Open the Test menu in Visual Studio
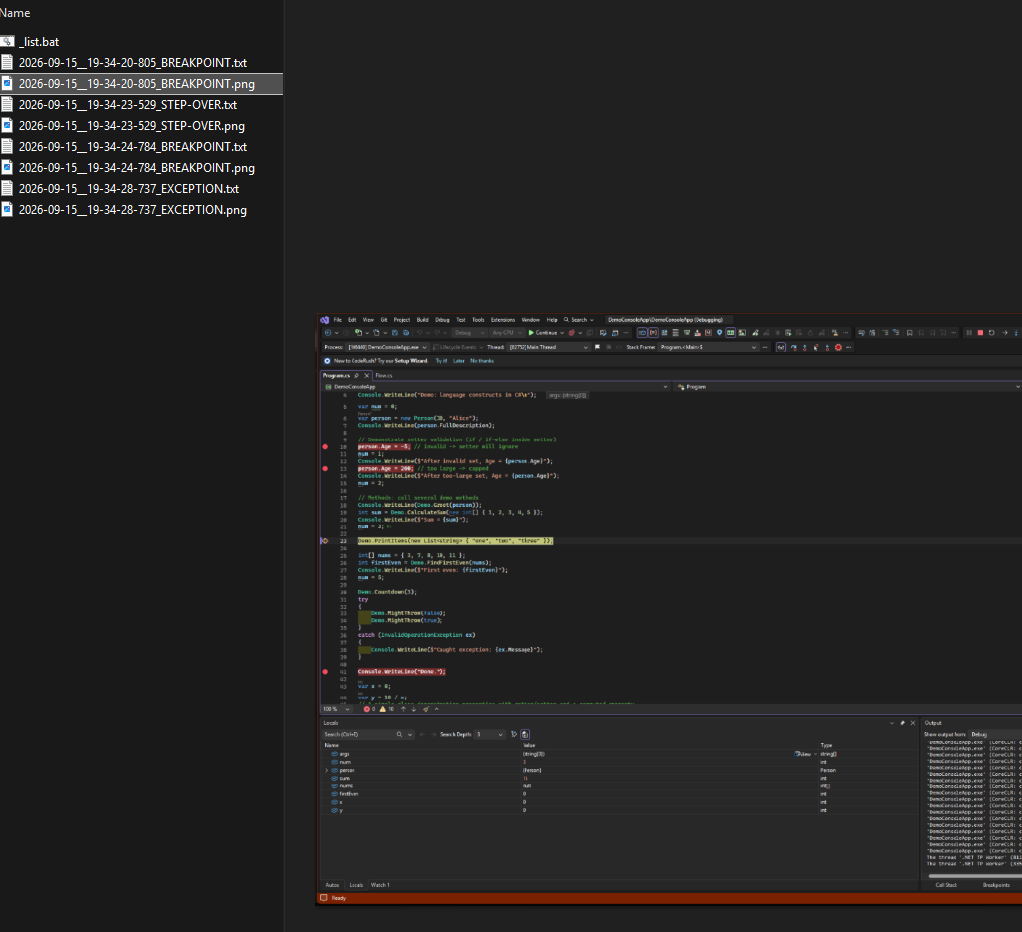Image resolution: width=1022 pixels, height=932 pixels. pyautogui.click(x=461, y=320)
